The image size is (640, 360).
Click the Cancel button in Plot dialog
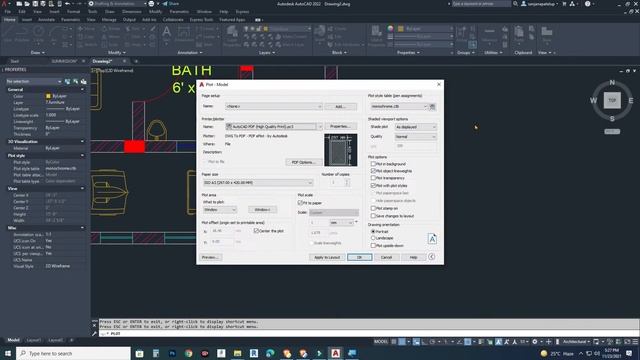tap(386, 257)
